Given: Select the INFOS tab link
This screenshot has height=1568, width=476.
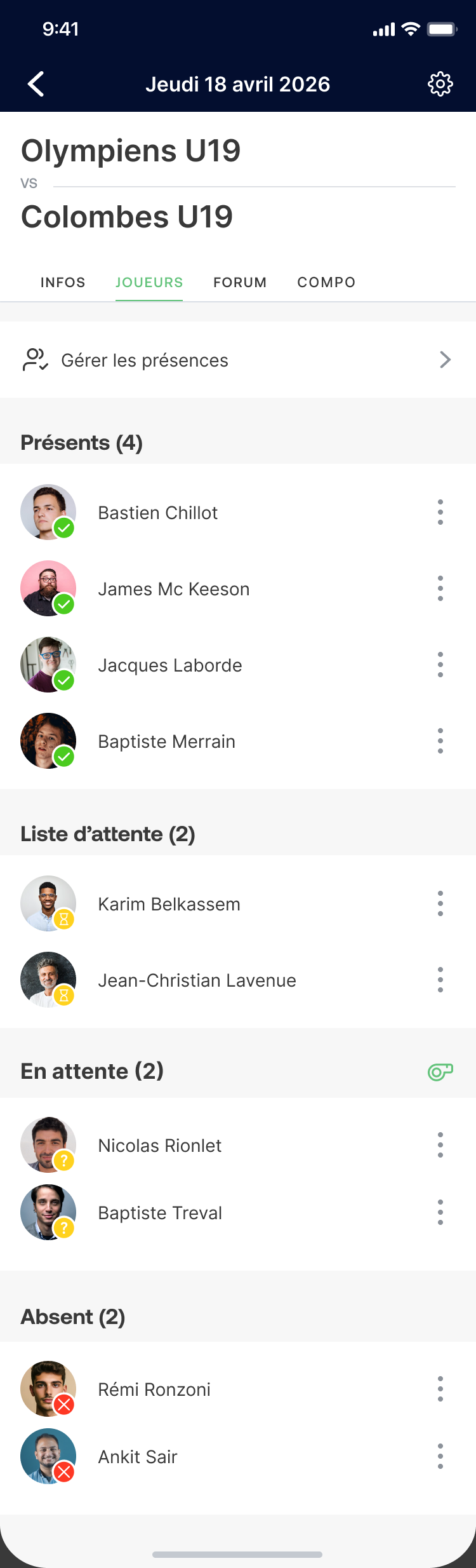Looking at the screenshot, I should 63,282.
